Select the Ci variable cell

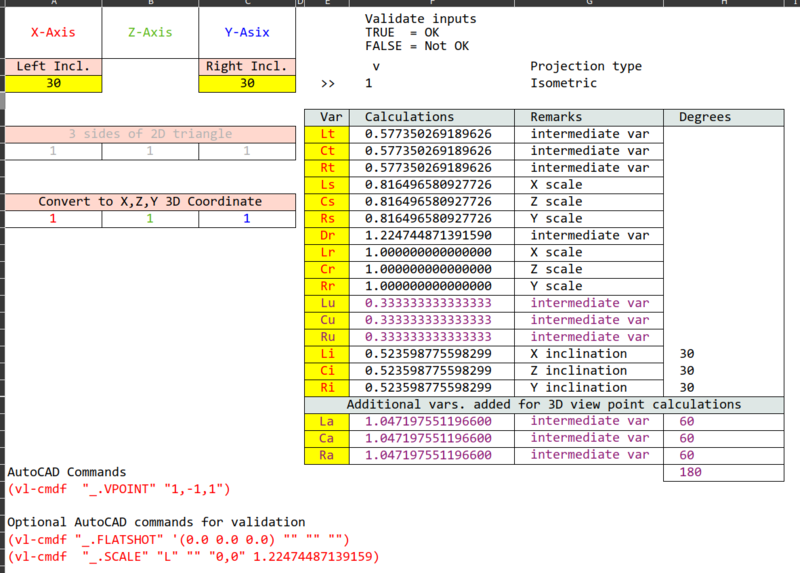tap(327, 370)
